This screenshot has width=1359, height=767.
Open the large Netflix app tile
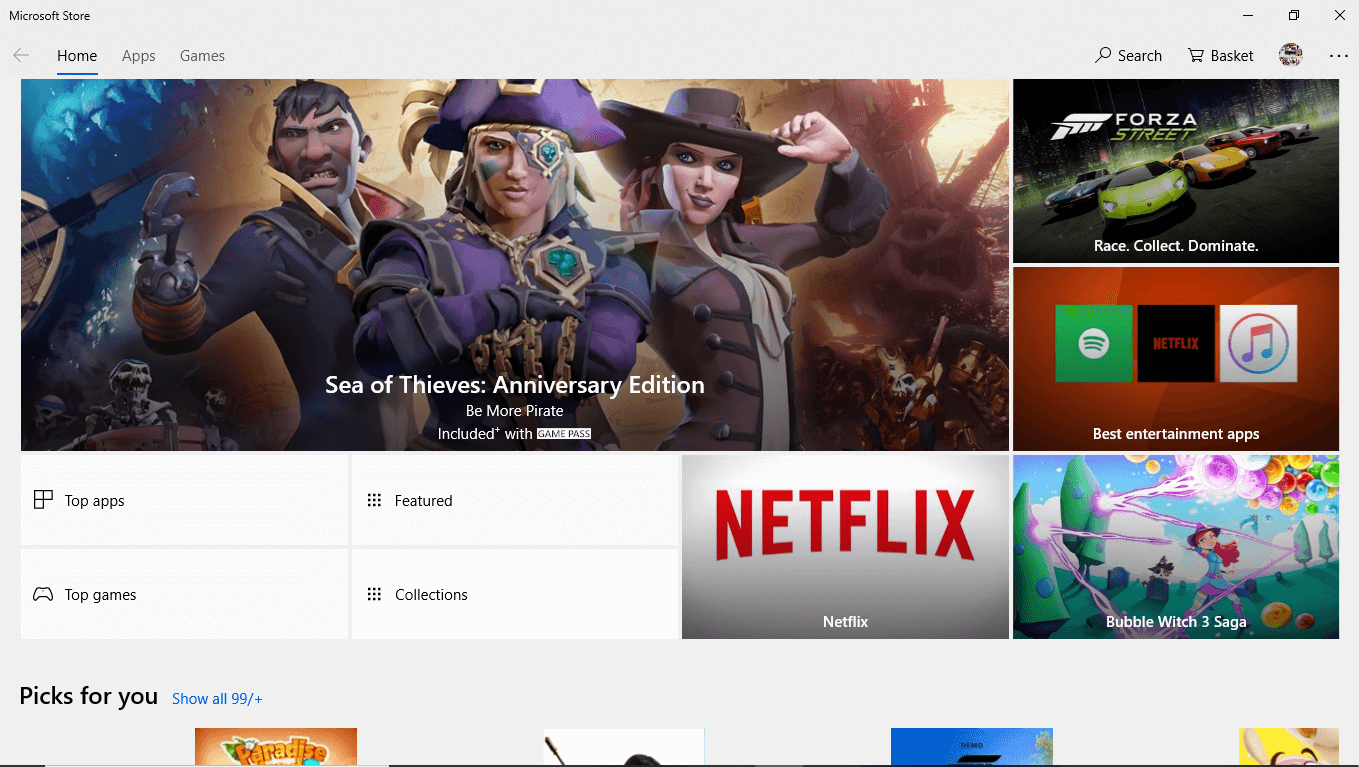845,547
